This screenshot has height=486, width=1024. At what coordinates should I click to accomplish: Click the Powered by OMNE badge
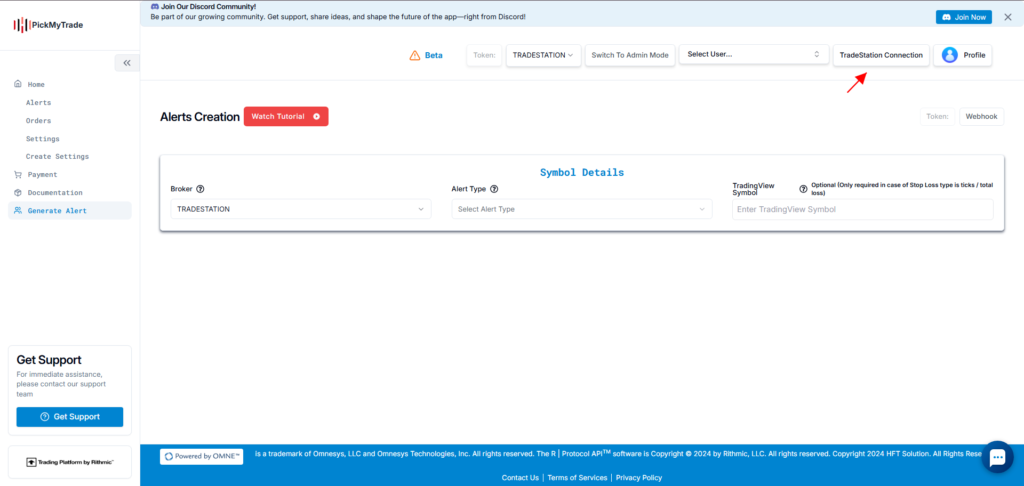(x=201, y=456)
